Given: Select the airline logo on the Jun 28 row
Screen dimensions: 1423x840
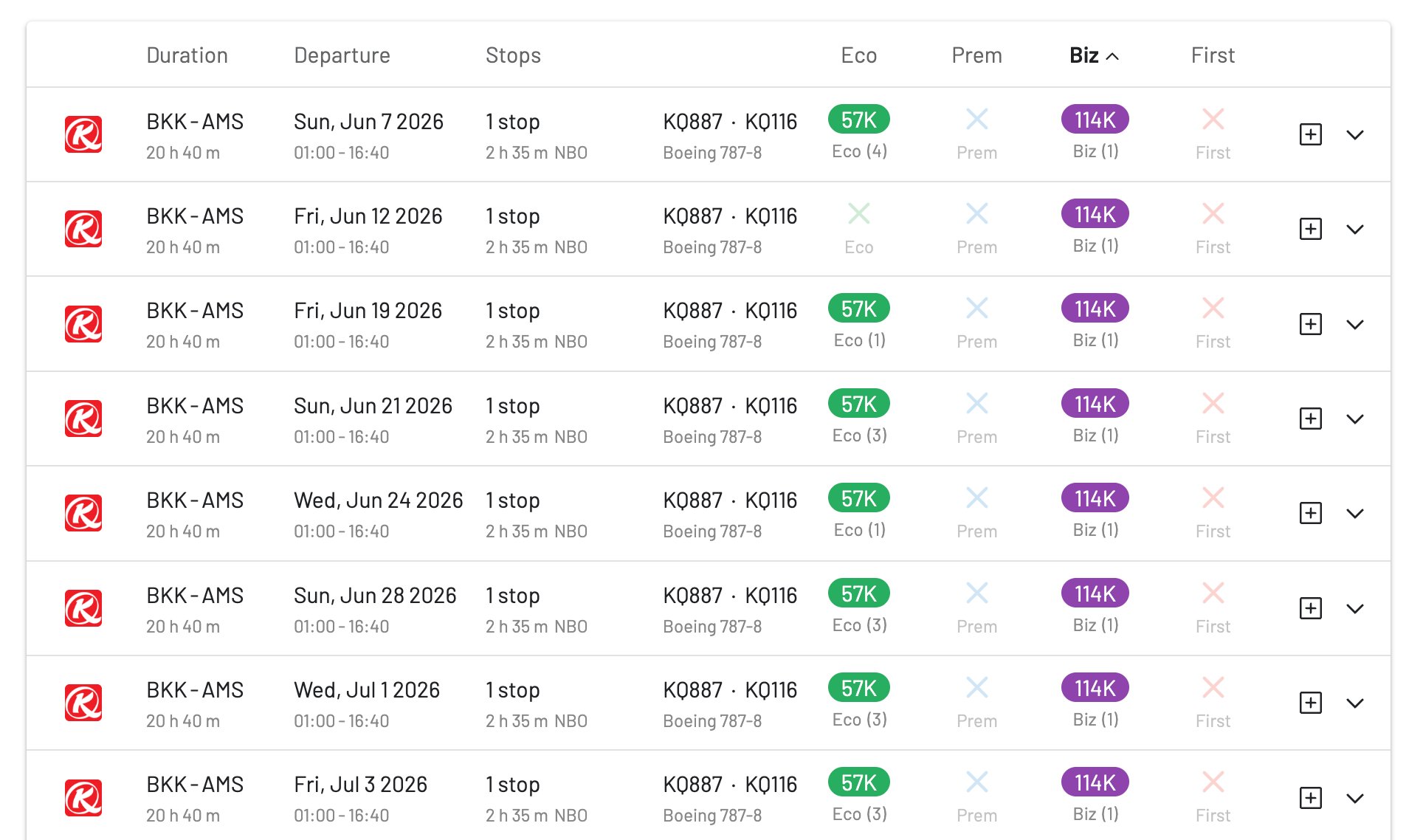Looking at the screenshot, I should pos(83,608).
